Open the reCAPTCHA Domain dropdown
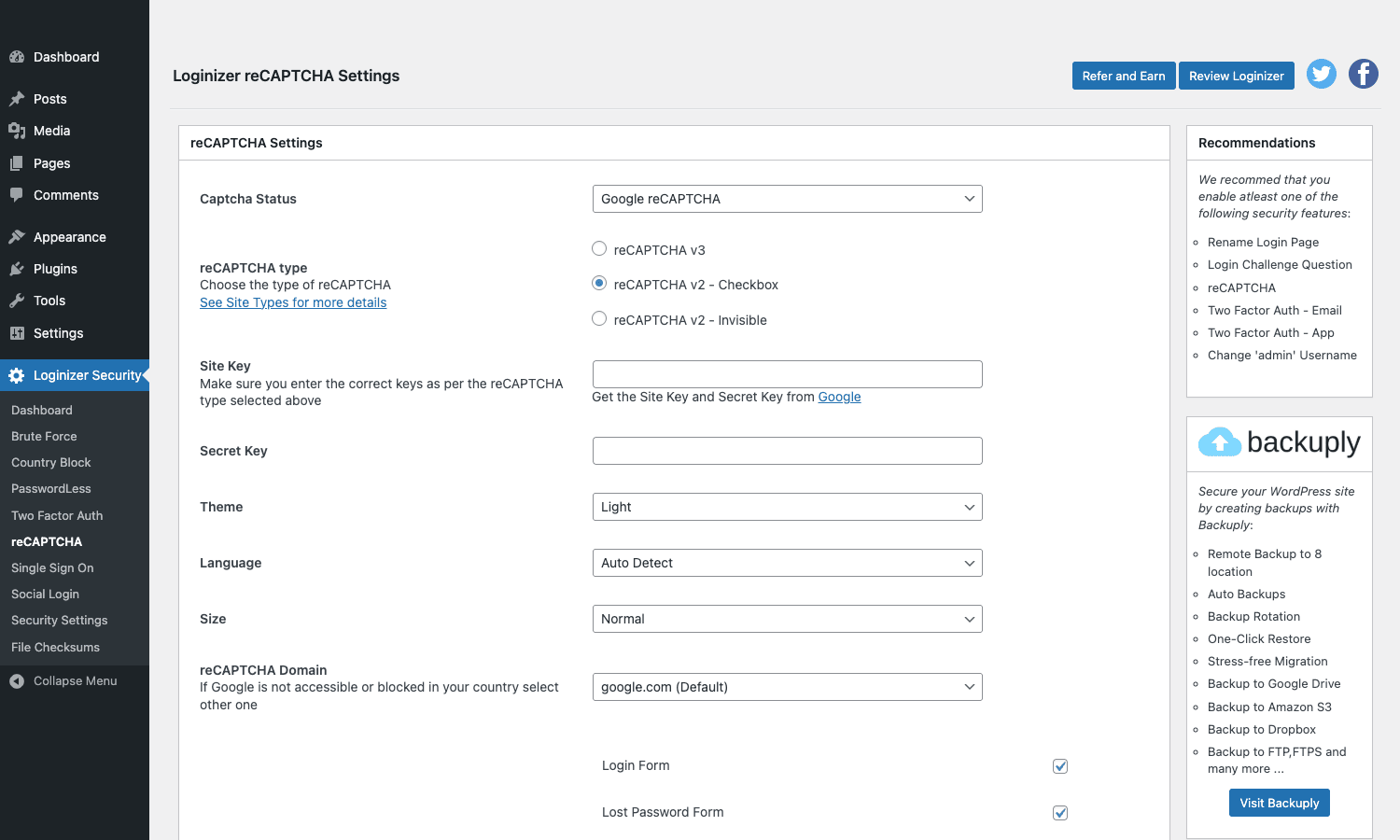This screenshot has width=1400, height=840. pos(788,687)
